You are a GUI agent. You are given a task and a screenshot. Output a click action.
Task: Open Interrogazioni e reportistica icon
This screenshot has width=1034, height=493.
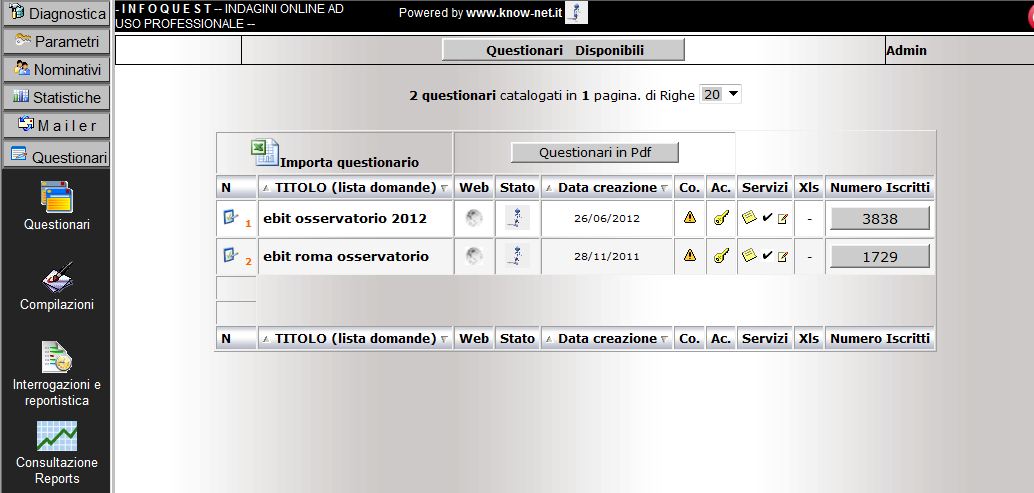pyautogui.click(x=57, y=357)
